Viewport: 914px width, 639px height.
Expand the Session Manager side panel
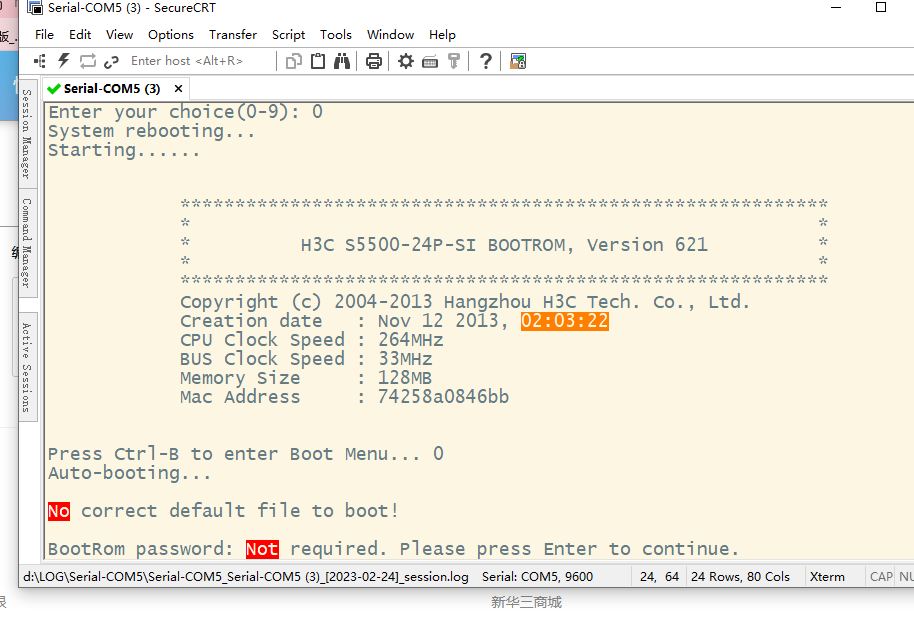click(x=27, y=134)
